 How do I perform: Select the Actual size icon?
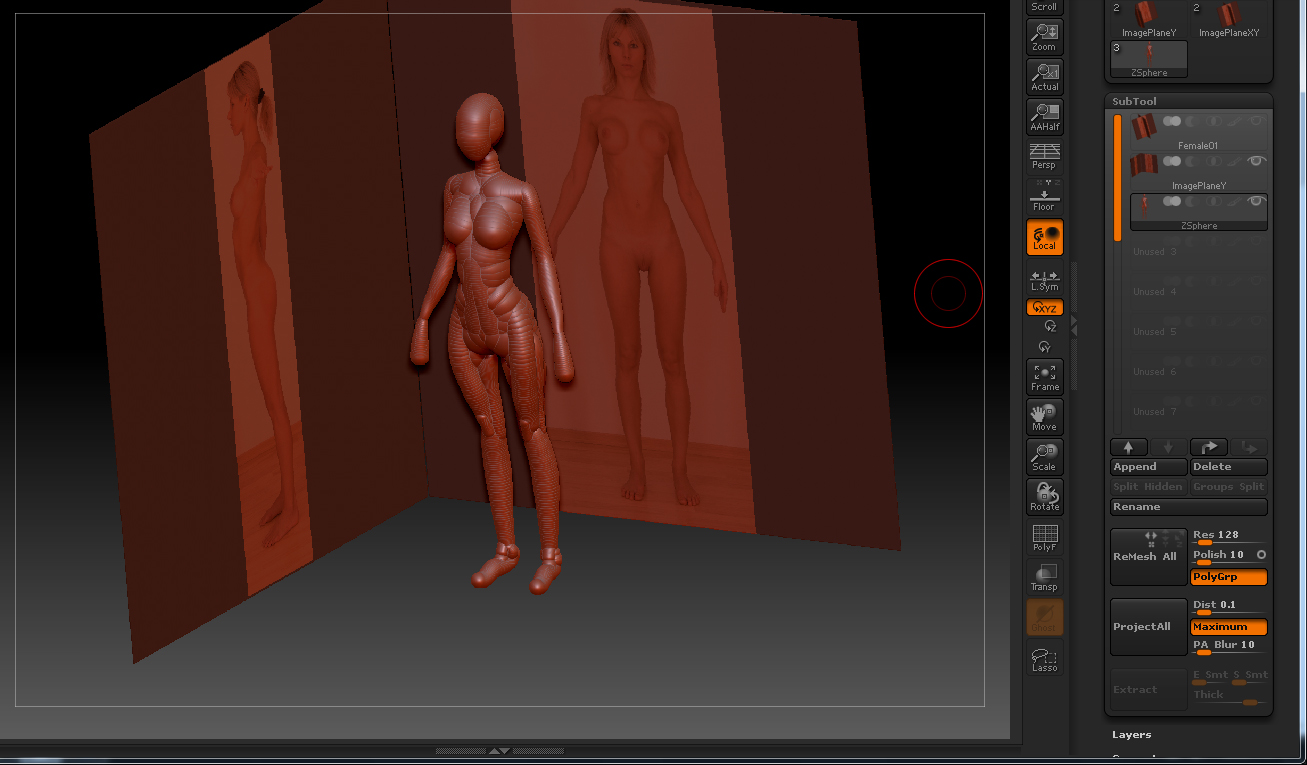(x=1044, y=77)
